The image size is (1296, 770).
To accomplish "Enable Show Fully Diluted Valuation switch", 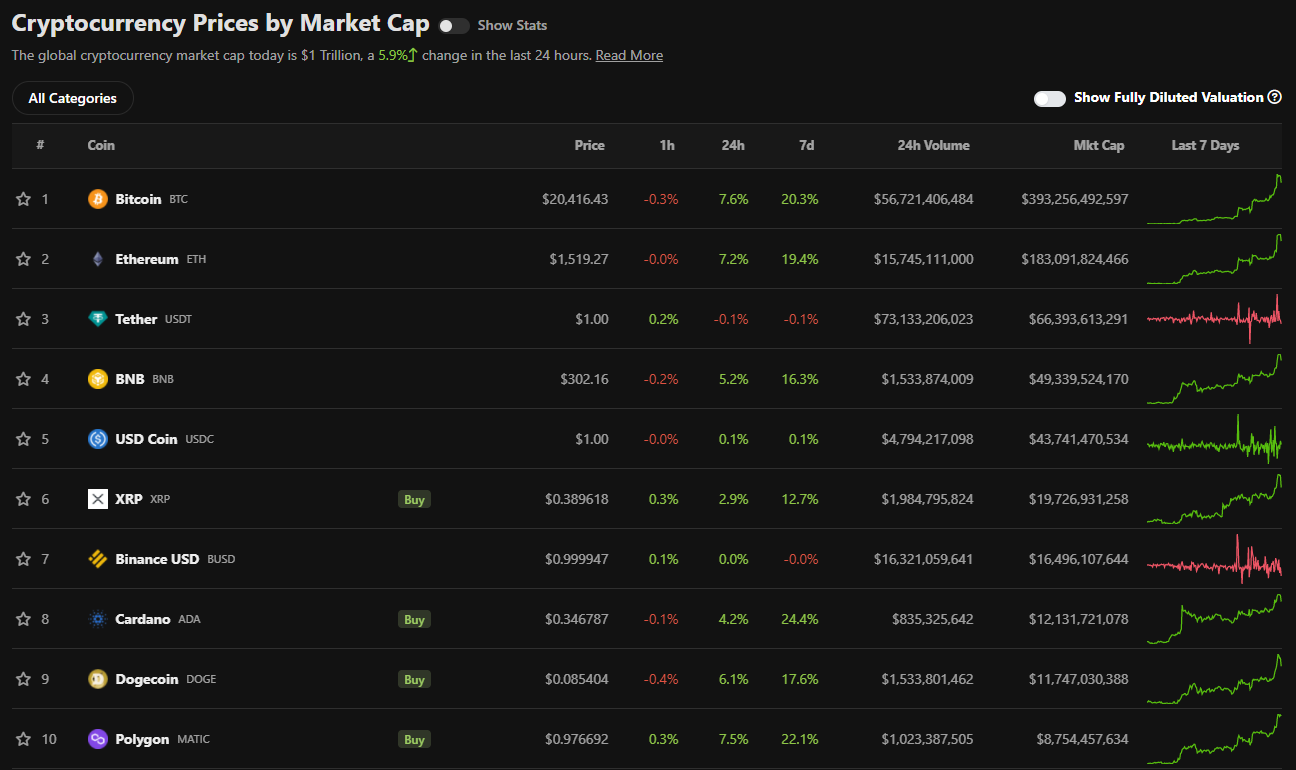I will pyautogui.click(x=1050, y=98).
